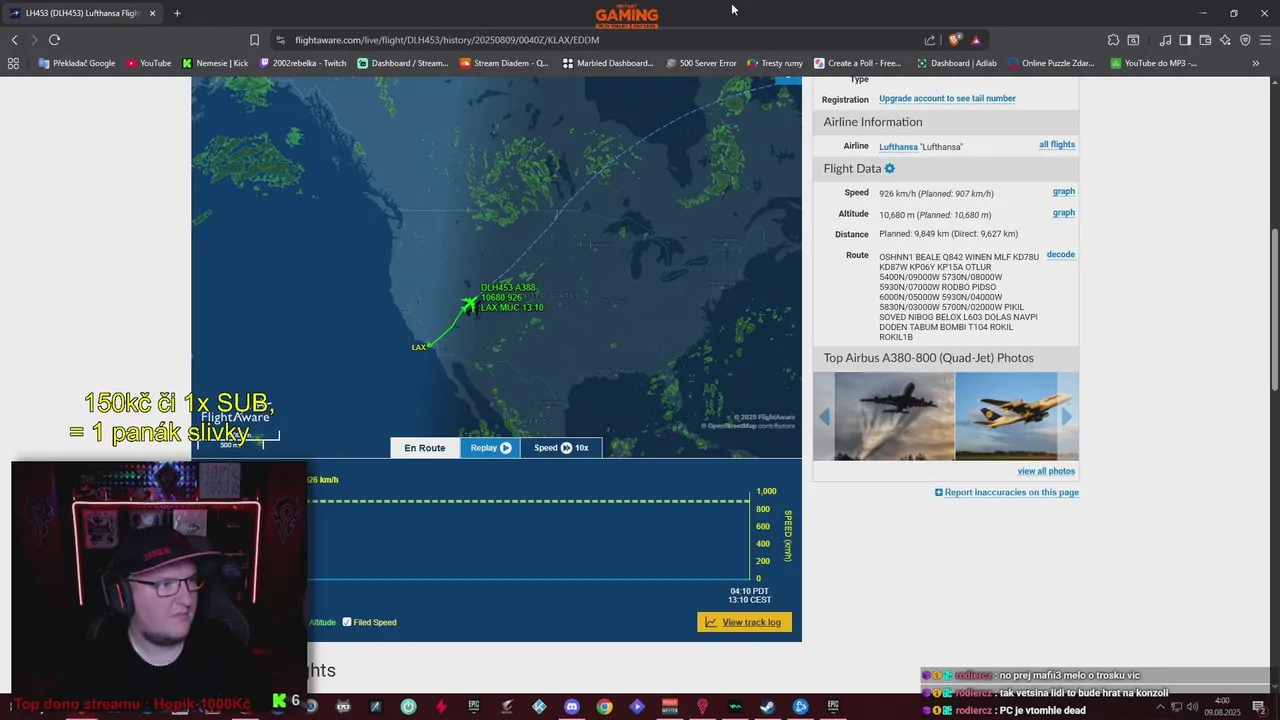Open the YouTube bookmark
This screenshot has height=720, width=1280.
tap(148, 63)
